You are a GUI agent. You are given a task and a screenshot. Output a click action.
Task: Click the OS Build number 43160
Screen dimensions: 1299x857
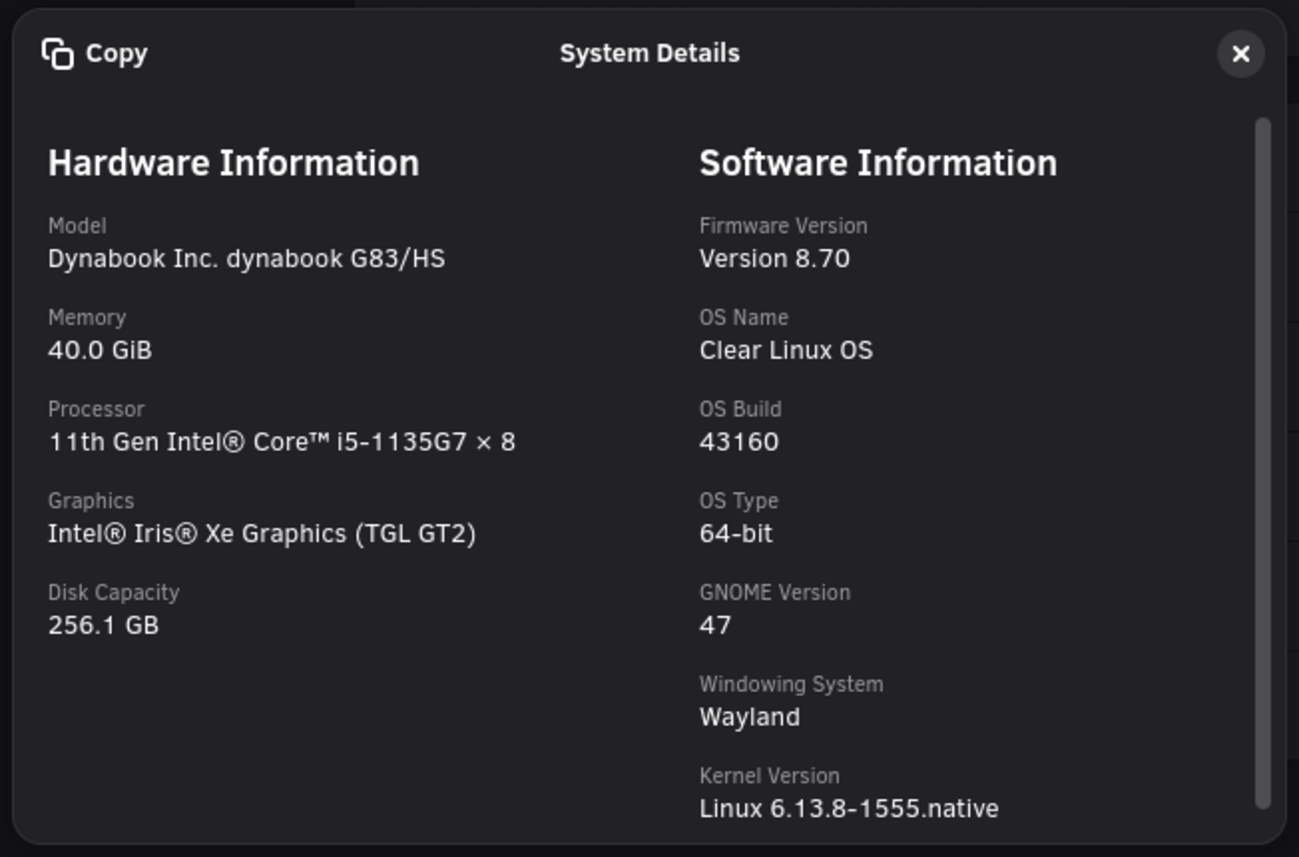pos(739,442)
